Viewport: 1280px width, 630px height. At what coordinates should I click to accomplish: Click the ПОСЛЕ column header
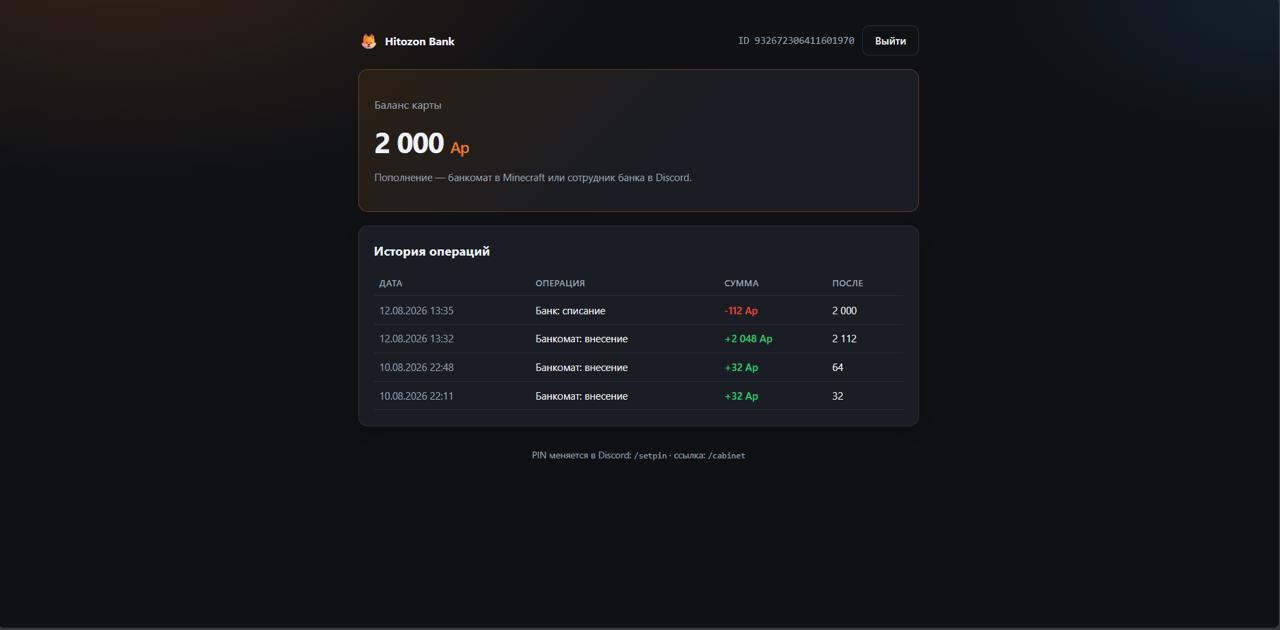(847, 283)
